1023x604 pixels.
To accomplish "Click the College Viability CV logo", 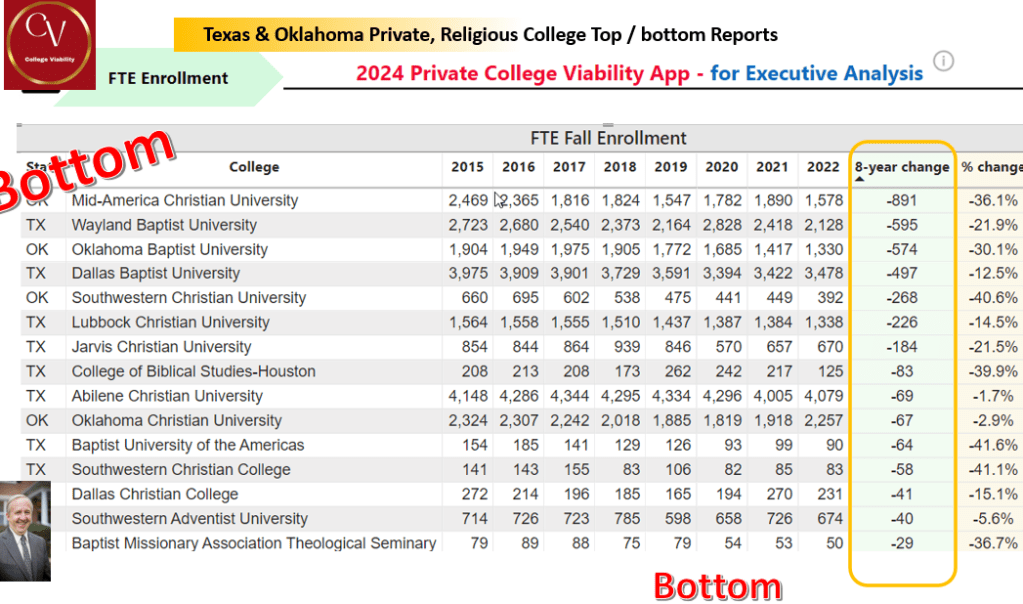I will [x=49, y=45].
